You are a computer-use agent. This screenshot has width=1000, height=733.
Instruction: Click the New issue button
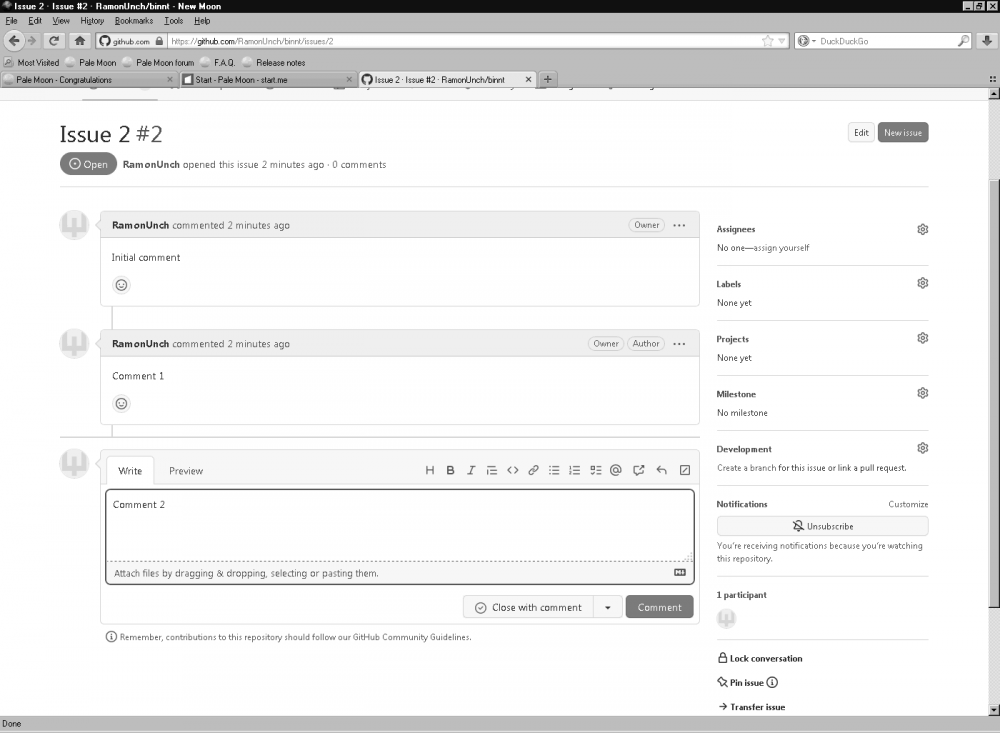[902, 133]
